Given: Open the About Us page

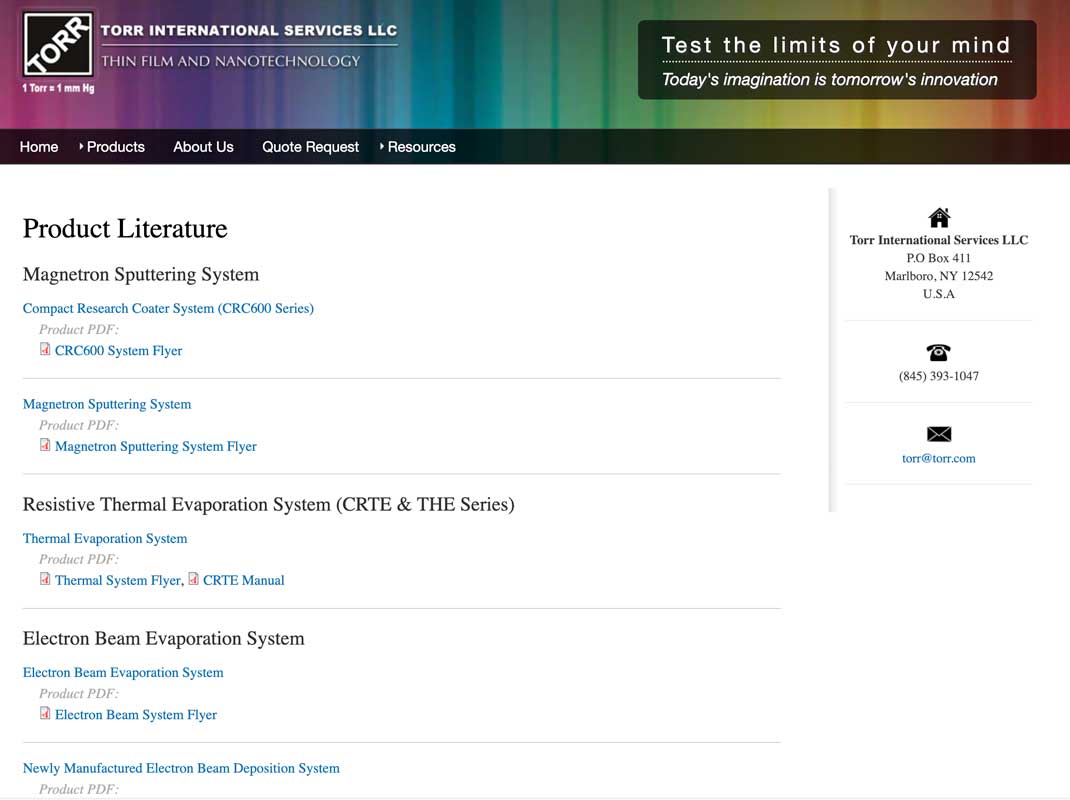Looking at the screenshot, I should click(x=203, y=147).
